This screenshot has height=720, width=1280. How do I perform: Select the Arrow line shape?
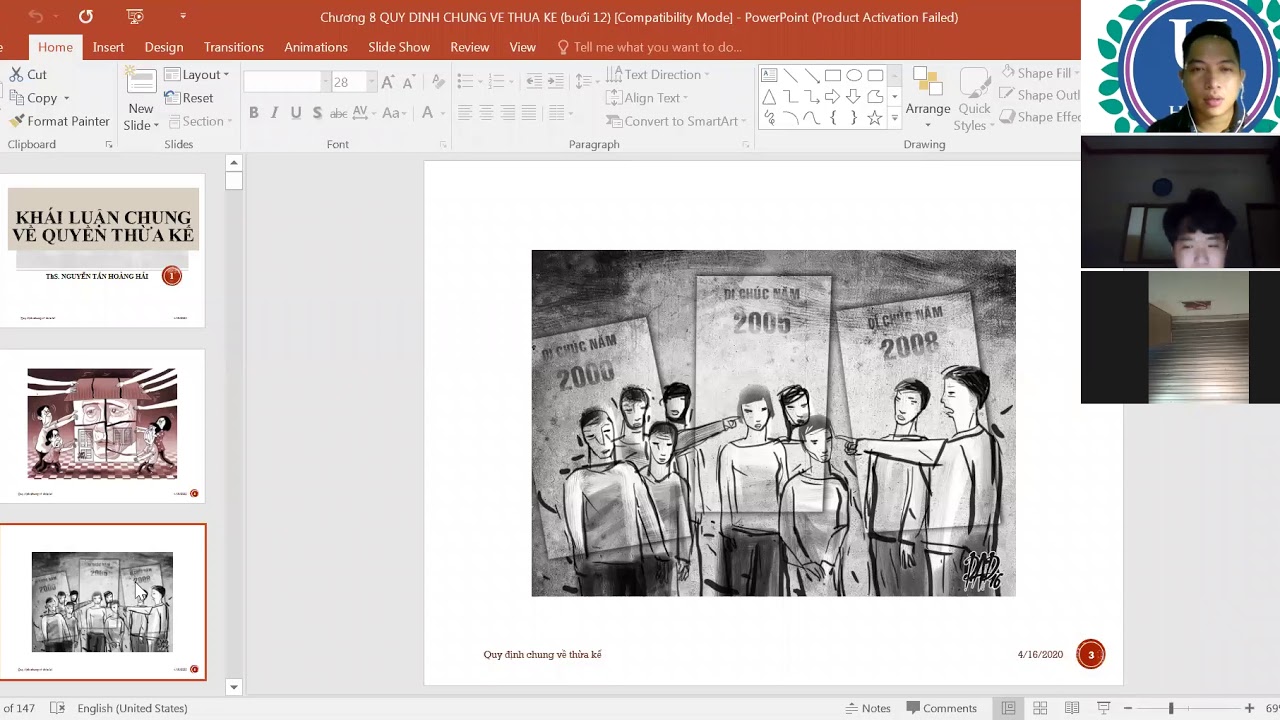click(x=811, y=75)
